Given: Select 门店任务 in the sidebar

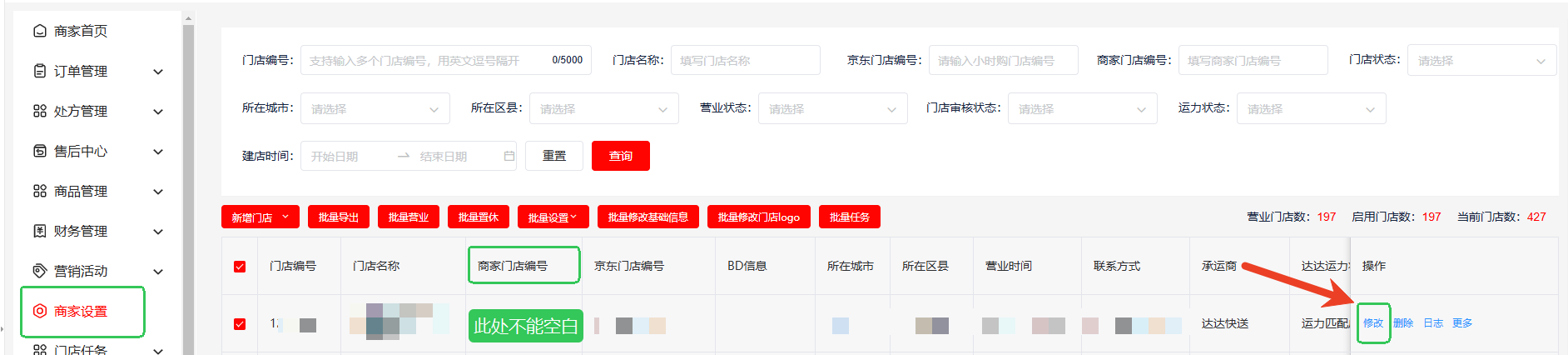Looking at the screenshot, I should pyautogui.click(x=81, y=349).
